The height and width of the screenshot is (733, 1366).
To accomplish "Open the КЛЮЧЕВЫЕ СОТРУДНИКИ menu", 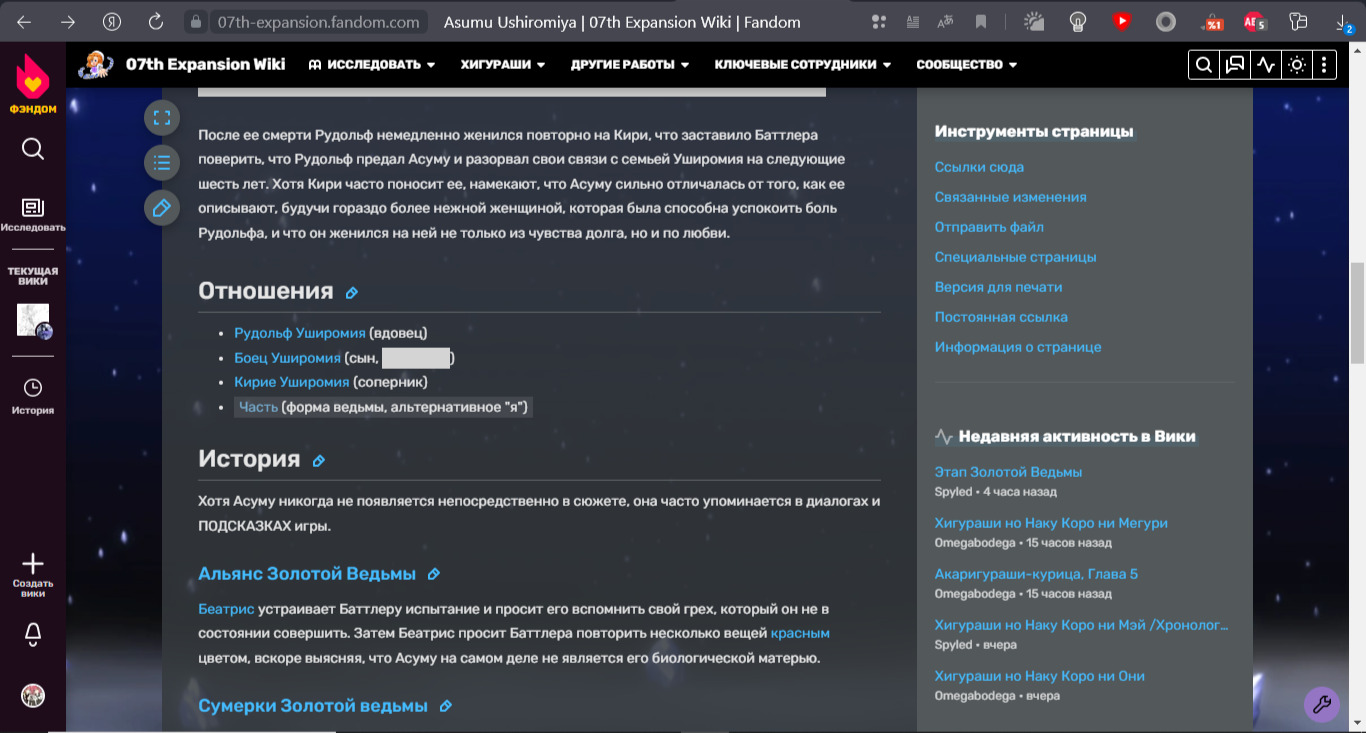I will point(802,65).
